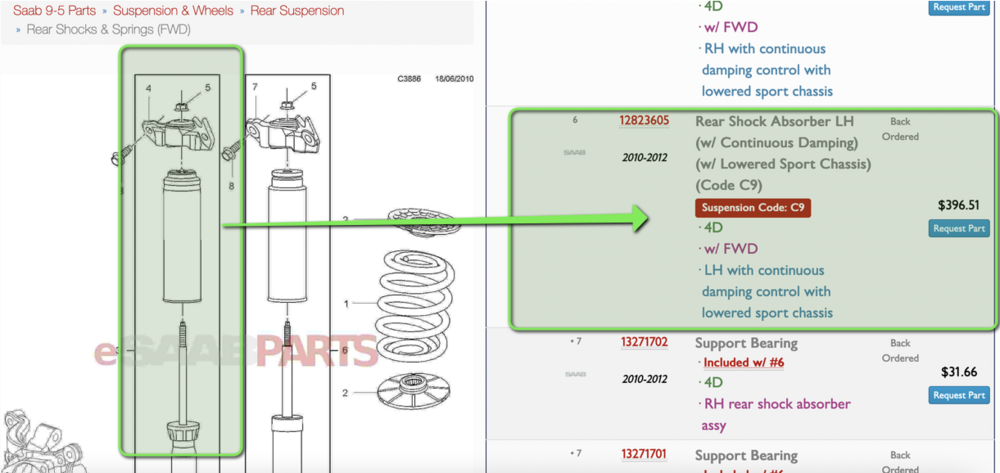The height and width of the screenshot is (473, 1000).
Task: Click the SAAB logo under item number 7
Action: point(575,375)
